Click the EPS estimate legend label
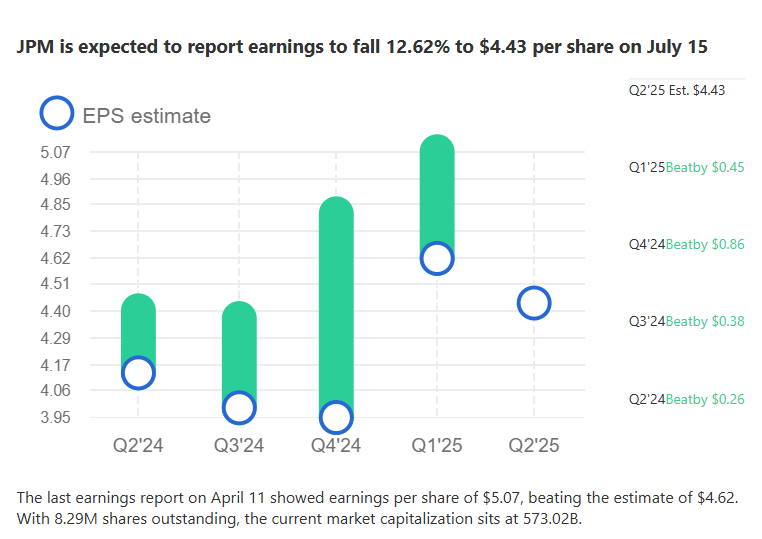 [146, 116]
